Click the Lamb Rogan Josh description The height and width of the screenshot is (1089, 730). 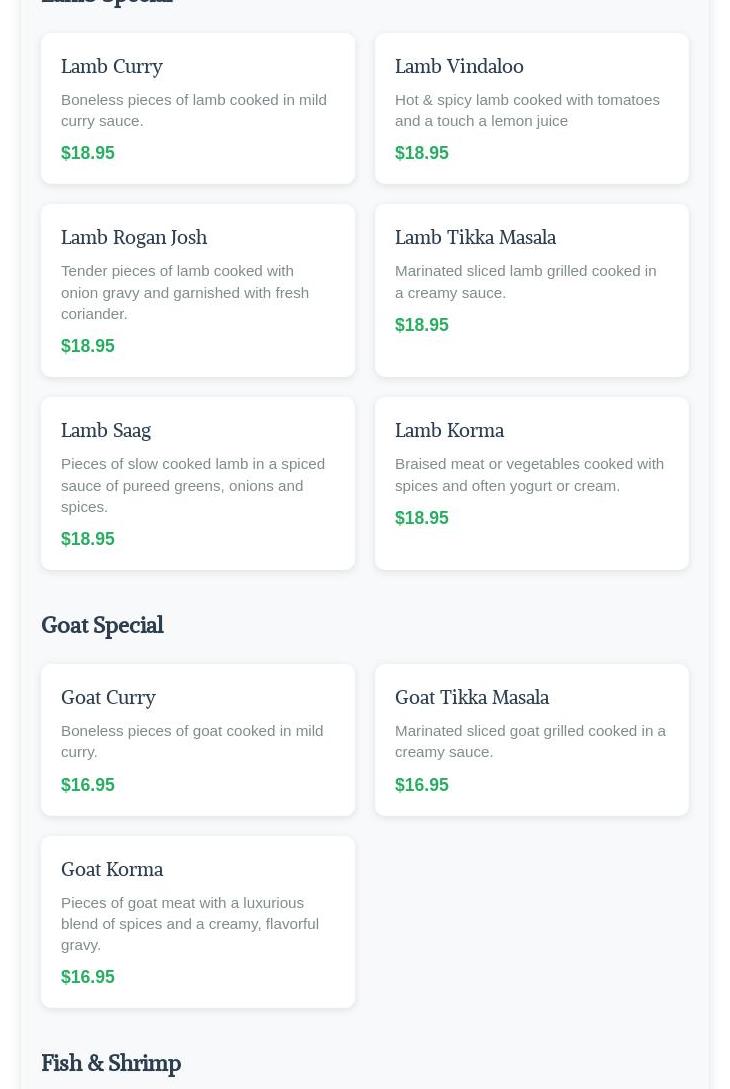pyautogui.click(x=185, y=292)
